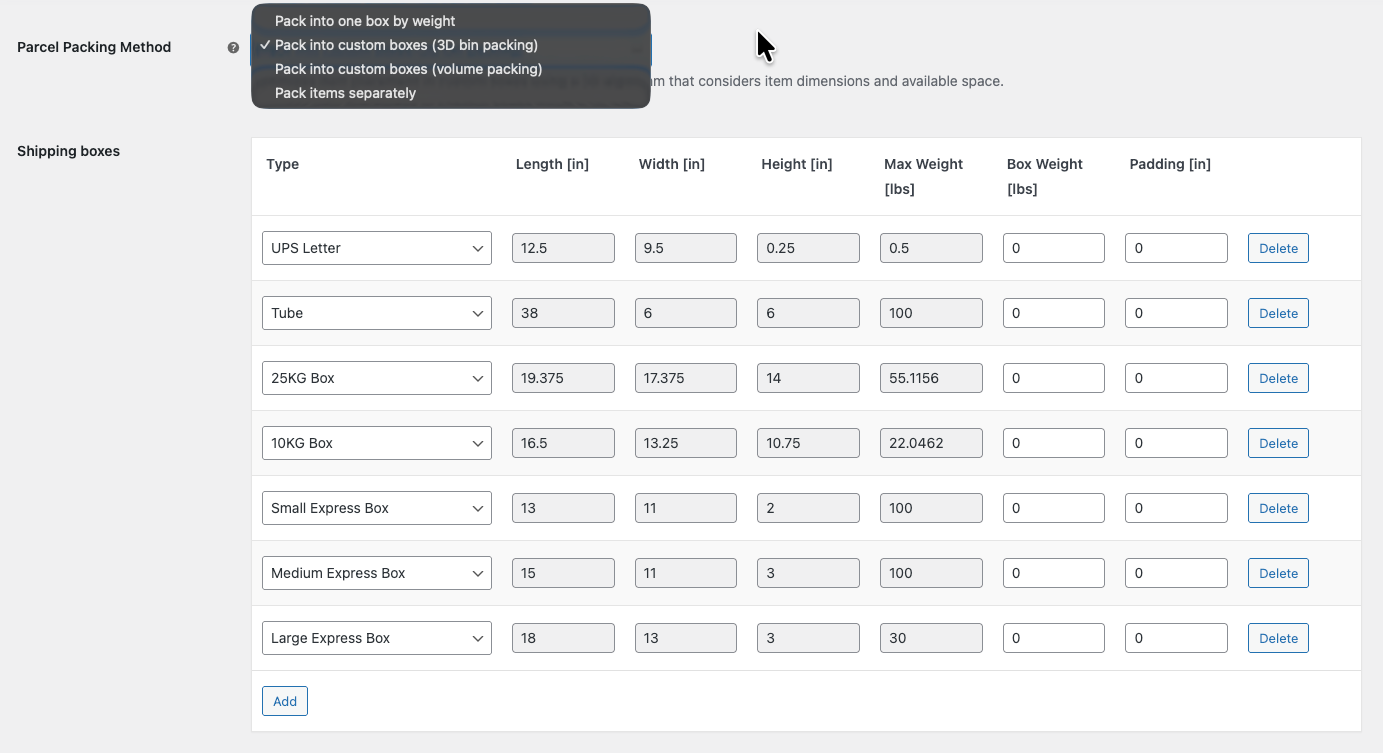The width and height of the screenshot is (1383, 753).
Task: Select 'Pack items separately' option
Action: 345,93
